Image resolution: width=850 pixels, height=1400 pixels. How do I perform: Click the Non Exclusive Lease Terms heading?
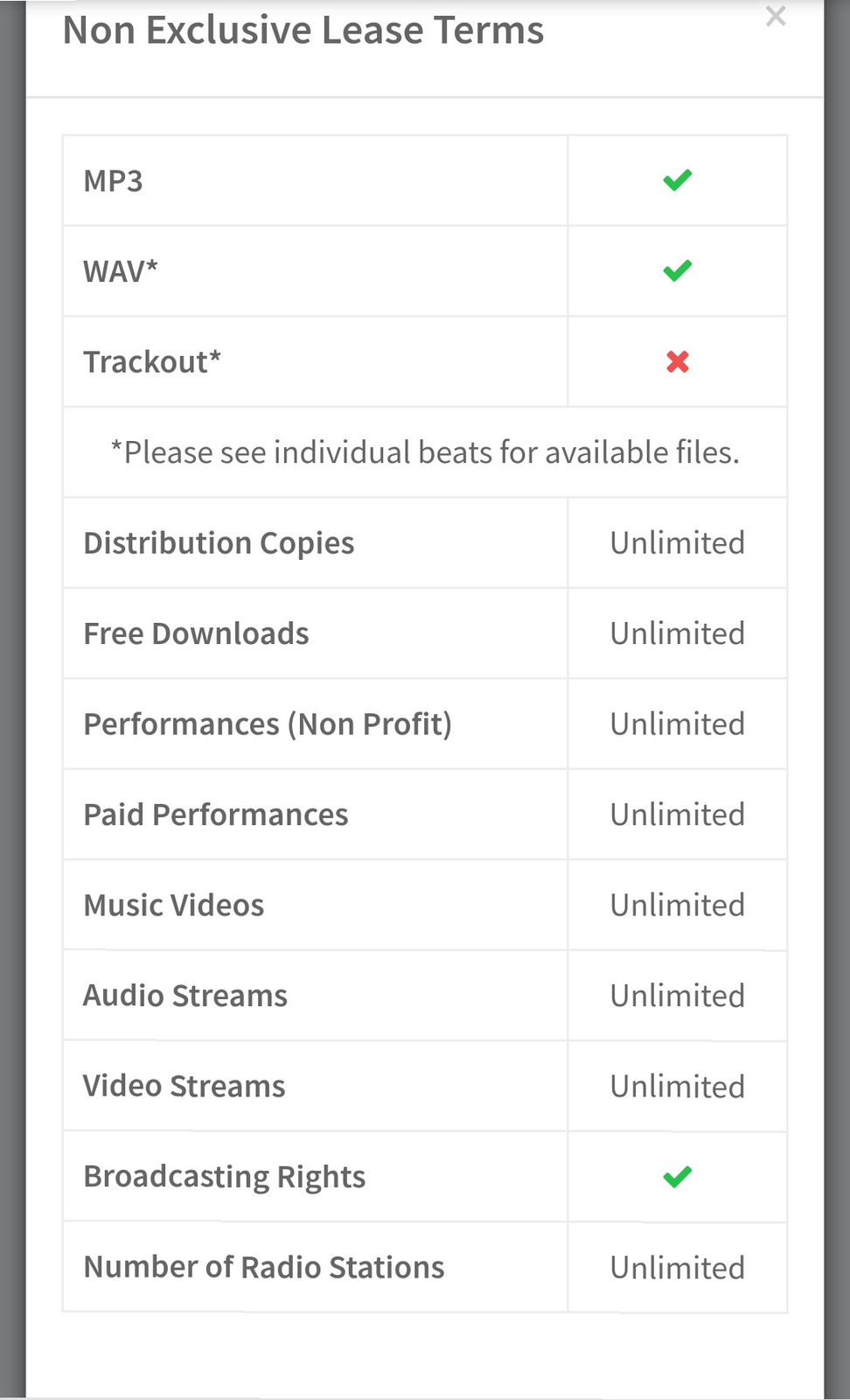click(303, 31)
